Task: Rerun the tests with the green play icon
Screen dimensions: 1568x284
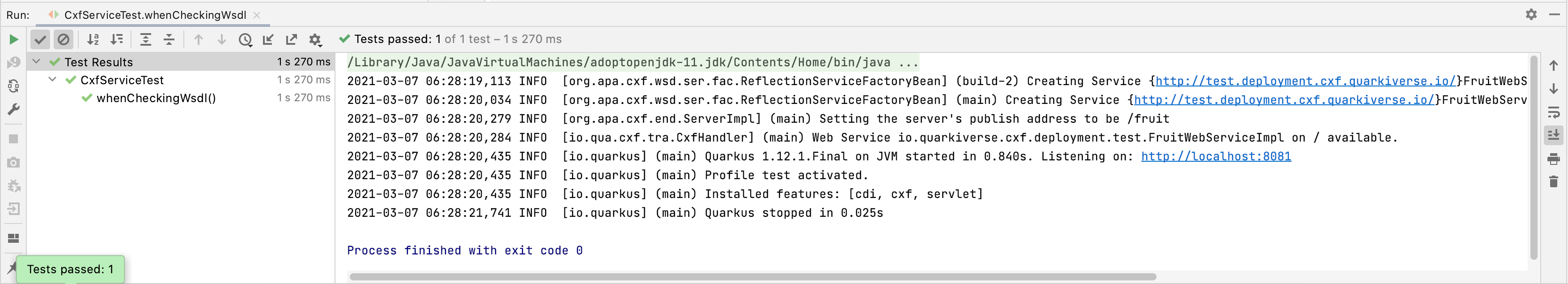Action: (13, 39)
